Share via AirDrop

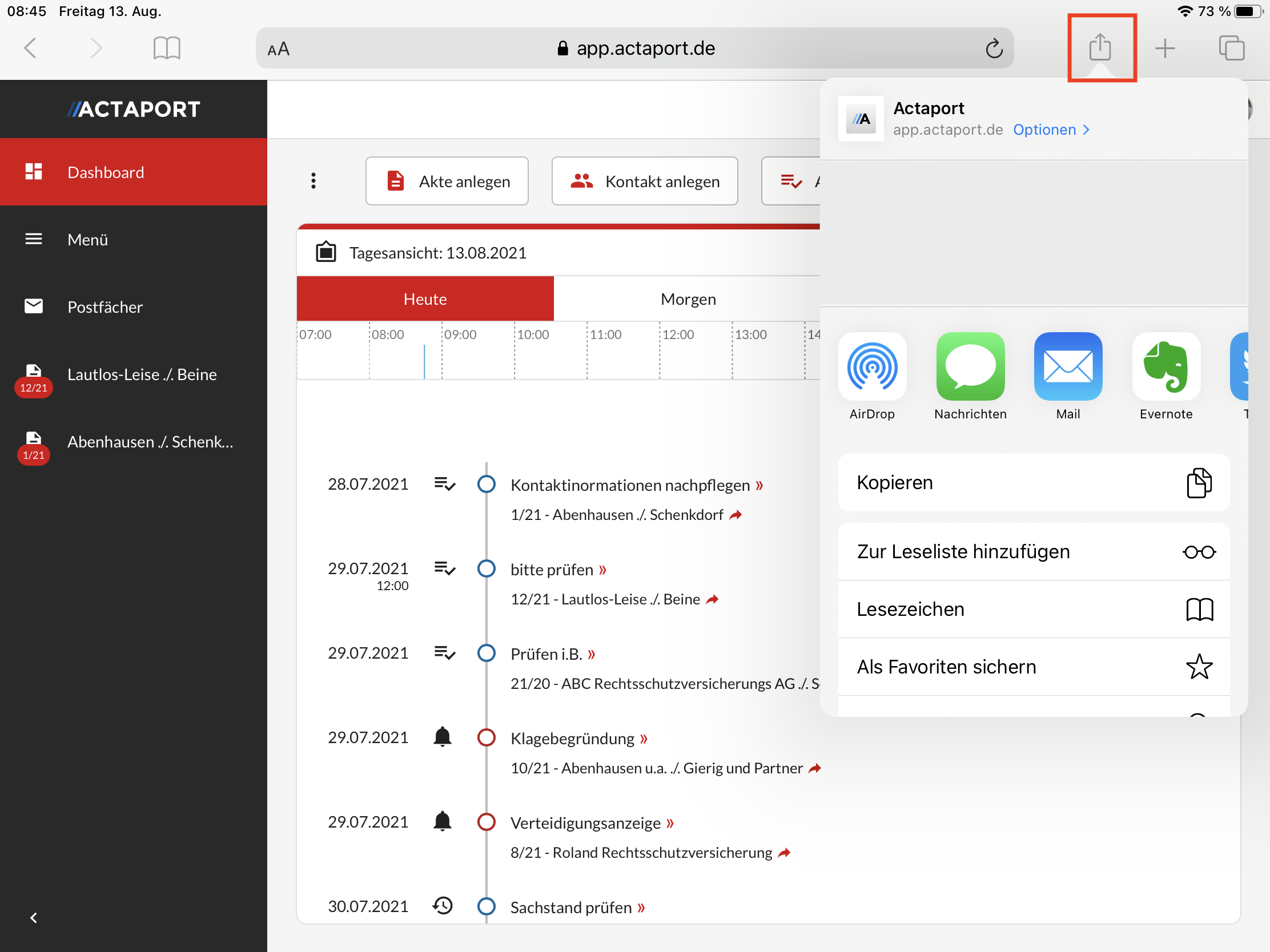coord(871,376)
